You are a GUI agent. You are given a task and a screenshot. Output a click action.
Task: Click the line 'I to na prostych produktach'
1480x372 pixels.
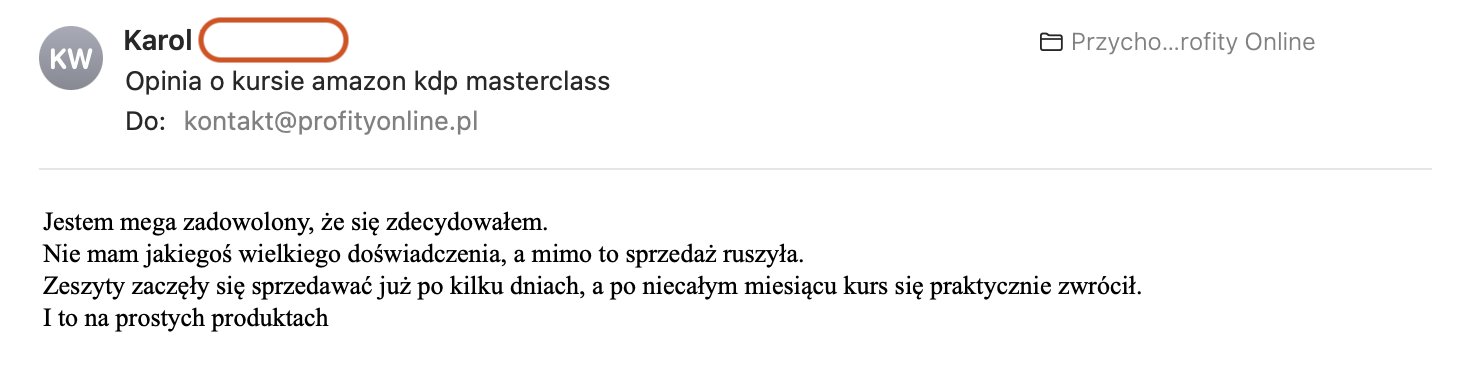point(186,321)
